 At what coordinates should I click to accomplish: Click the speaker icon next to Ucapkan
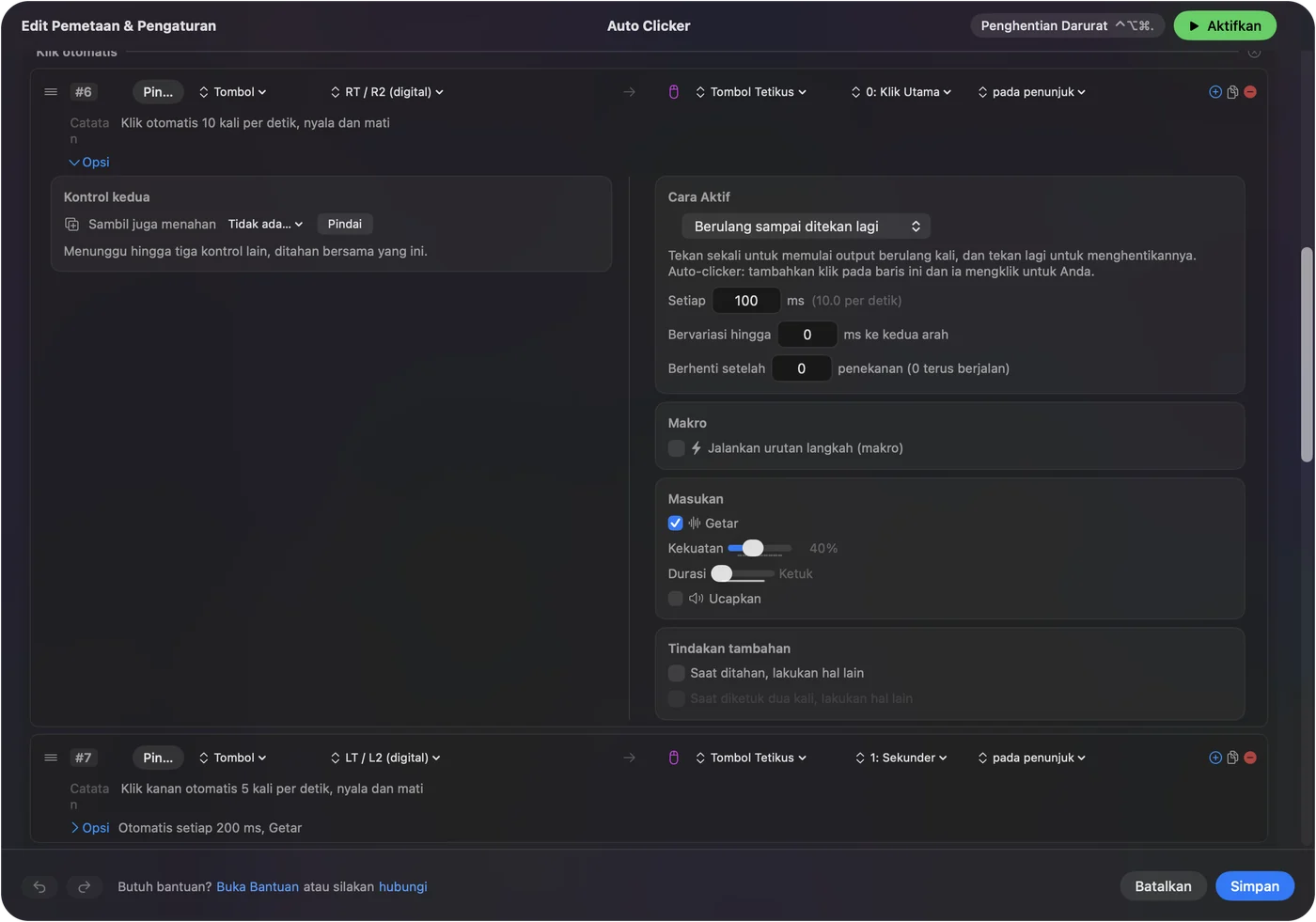point(697,599)
